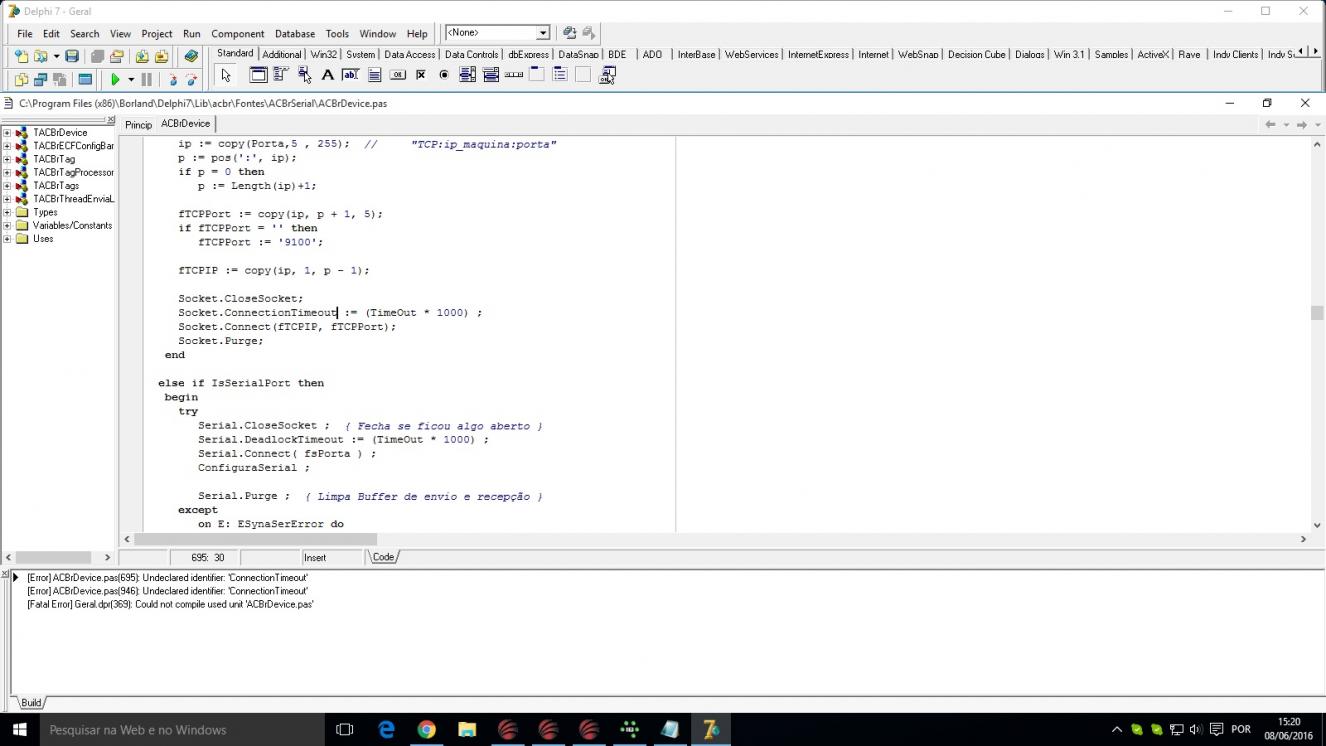Select first error about ConnectionTimeout line 695
The image size is (1326, 746).
tap(167, 578)
